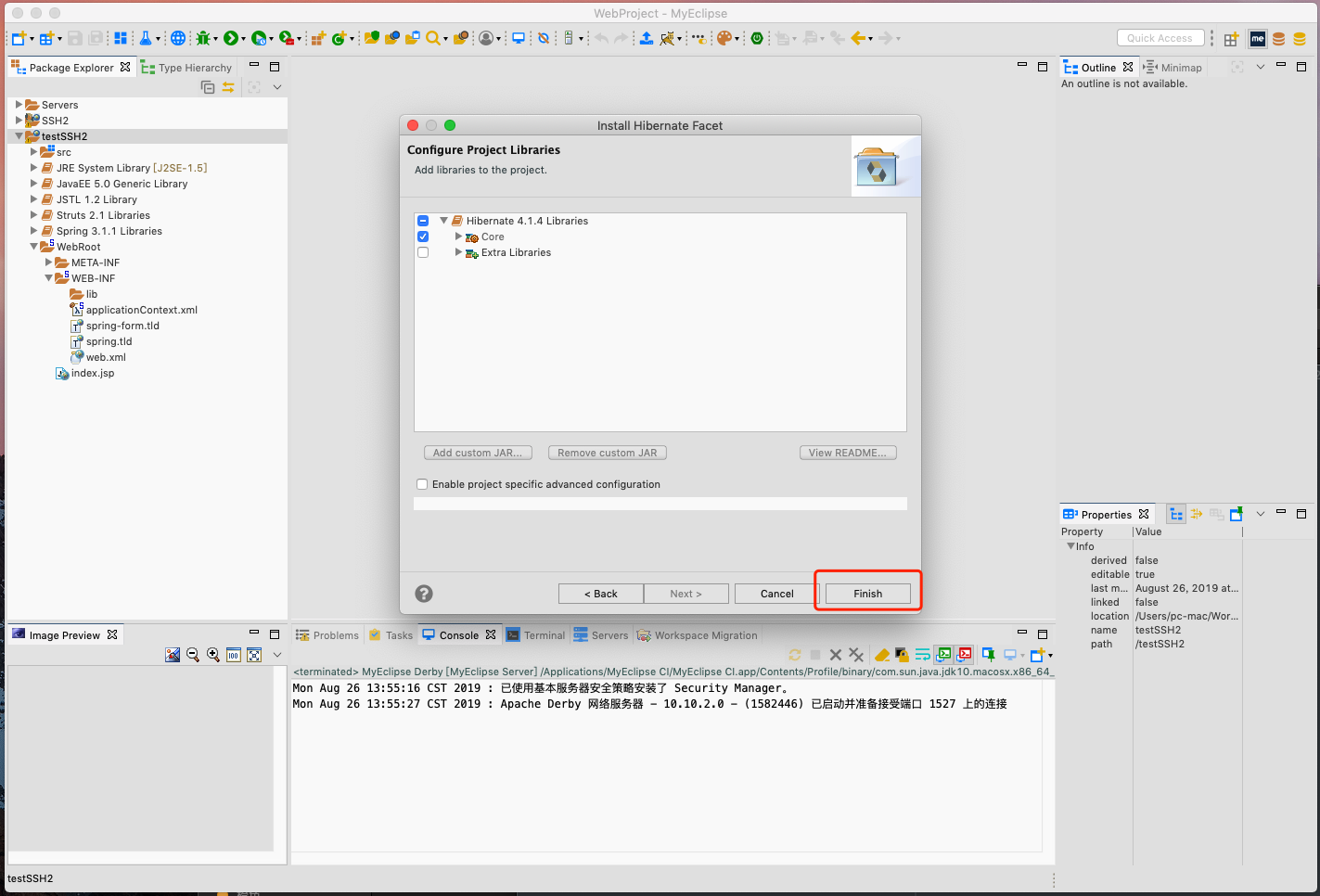This screenshot has width=1320, height=896.
Task: Click the Add custom JAR button
Action: 478,453
